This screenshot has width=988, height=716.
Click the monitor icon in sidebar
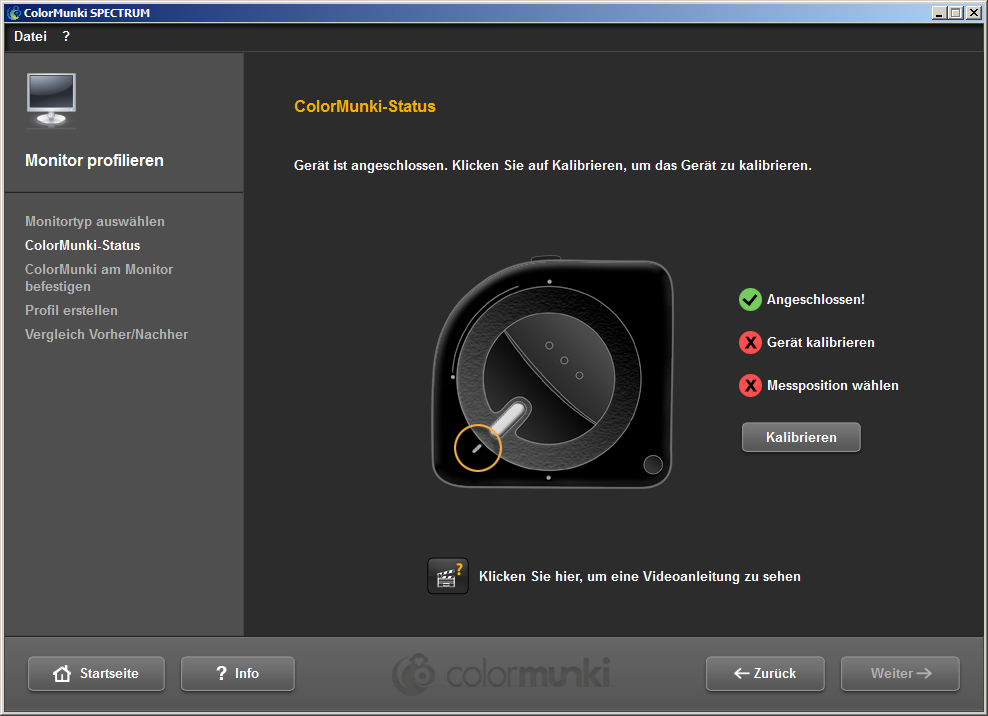pyautogui.click(x=51, y=101)
